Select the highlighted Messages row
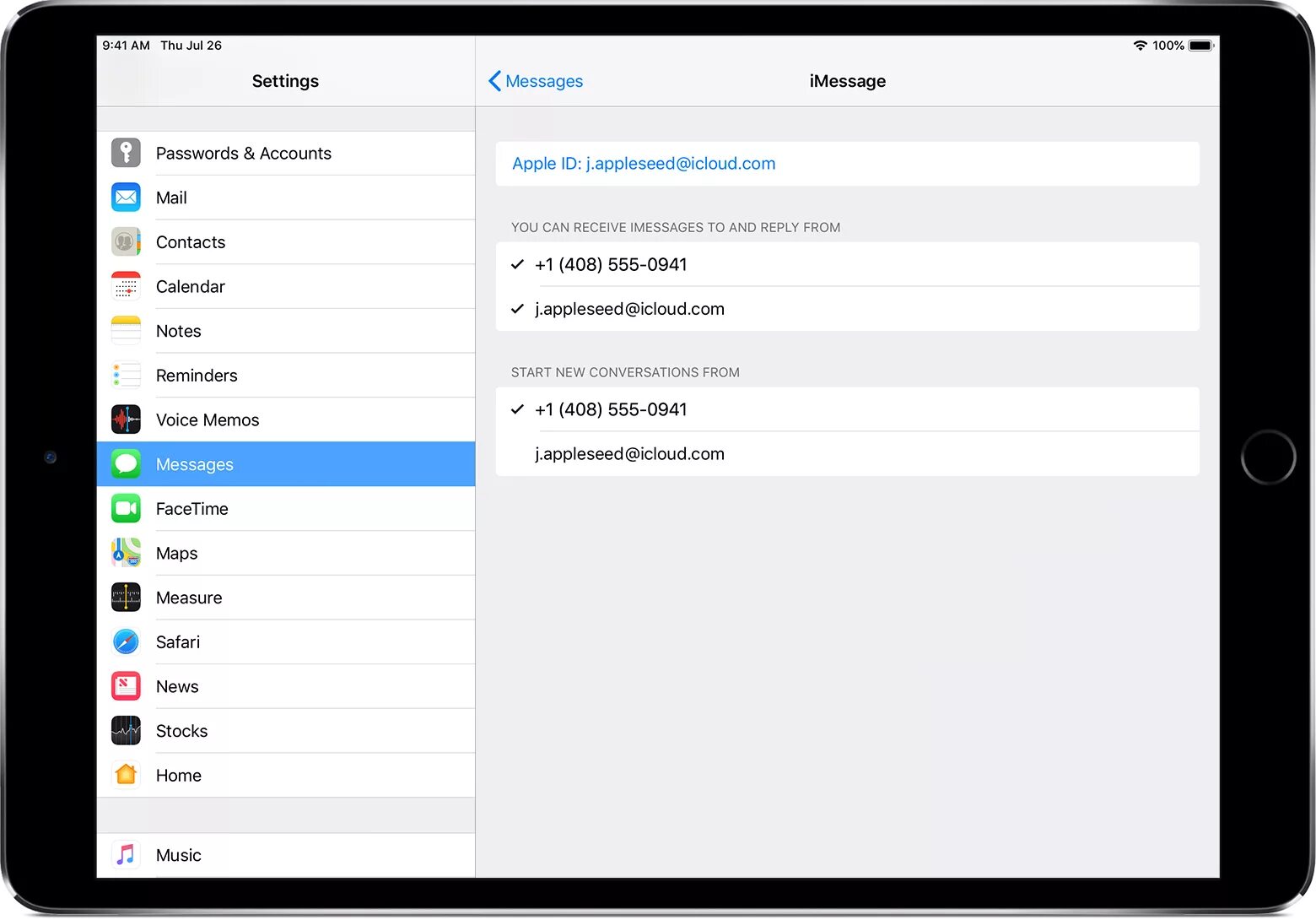1316x920 pixels. tap(286, 464)
